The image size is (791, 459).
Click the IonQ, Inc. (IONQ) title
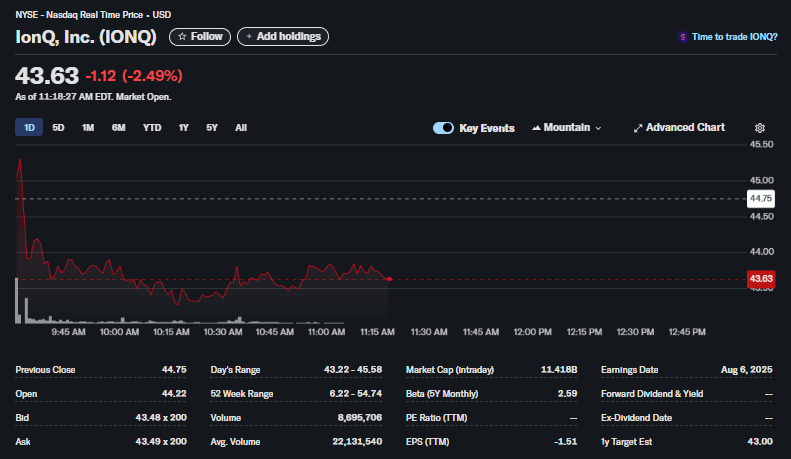(x=86, y=37)
